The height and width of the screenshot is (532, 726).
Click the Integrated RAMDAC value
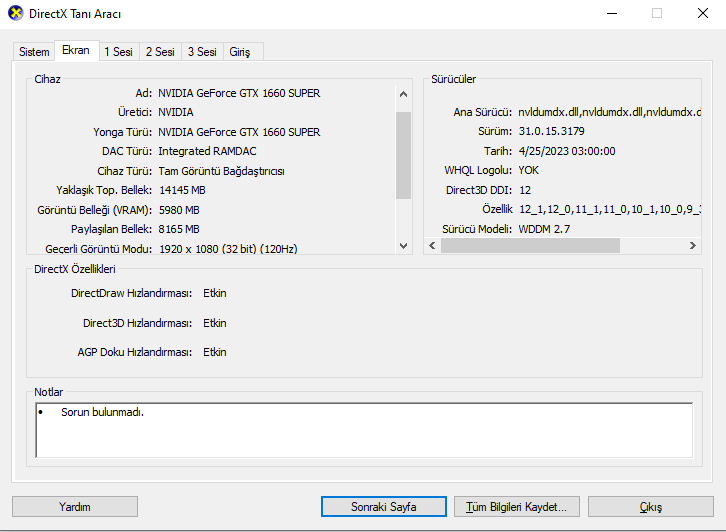coord(207,151)
